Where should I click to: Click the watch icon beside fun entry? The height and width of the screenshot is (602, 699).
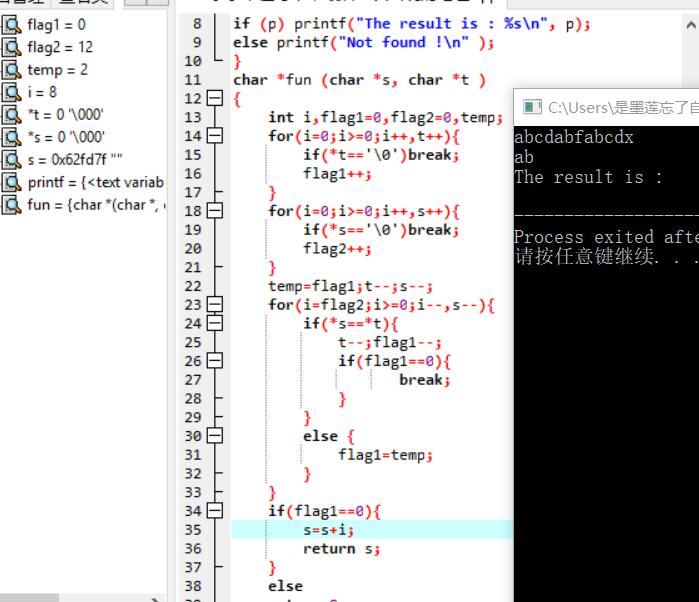pos(12,205)
